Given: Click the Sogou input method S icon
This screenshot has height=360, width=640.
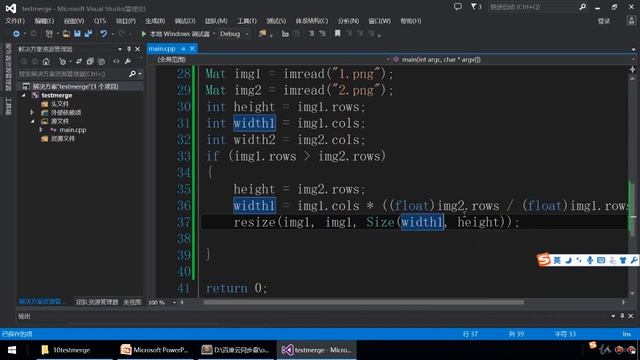Looking at the screenshot, I should click(544, 260).
